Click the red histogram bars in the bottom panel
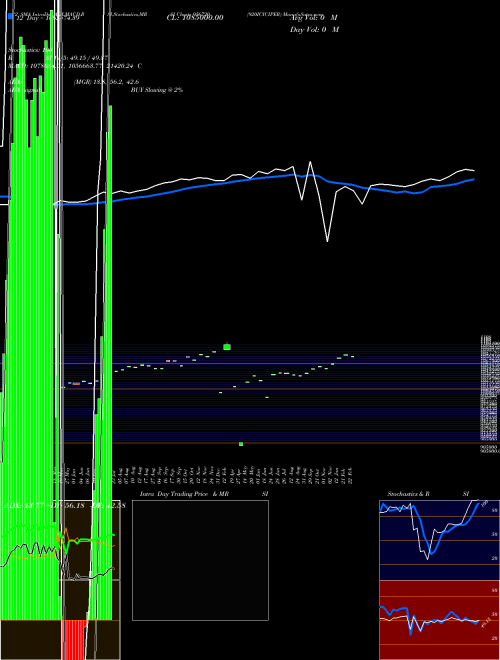 click(x=75, y=640)
